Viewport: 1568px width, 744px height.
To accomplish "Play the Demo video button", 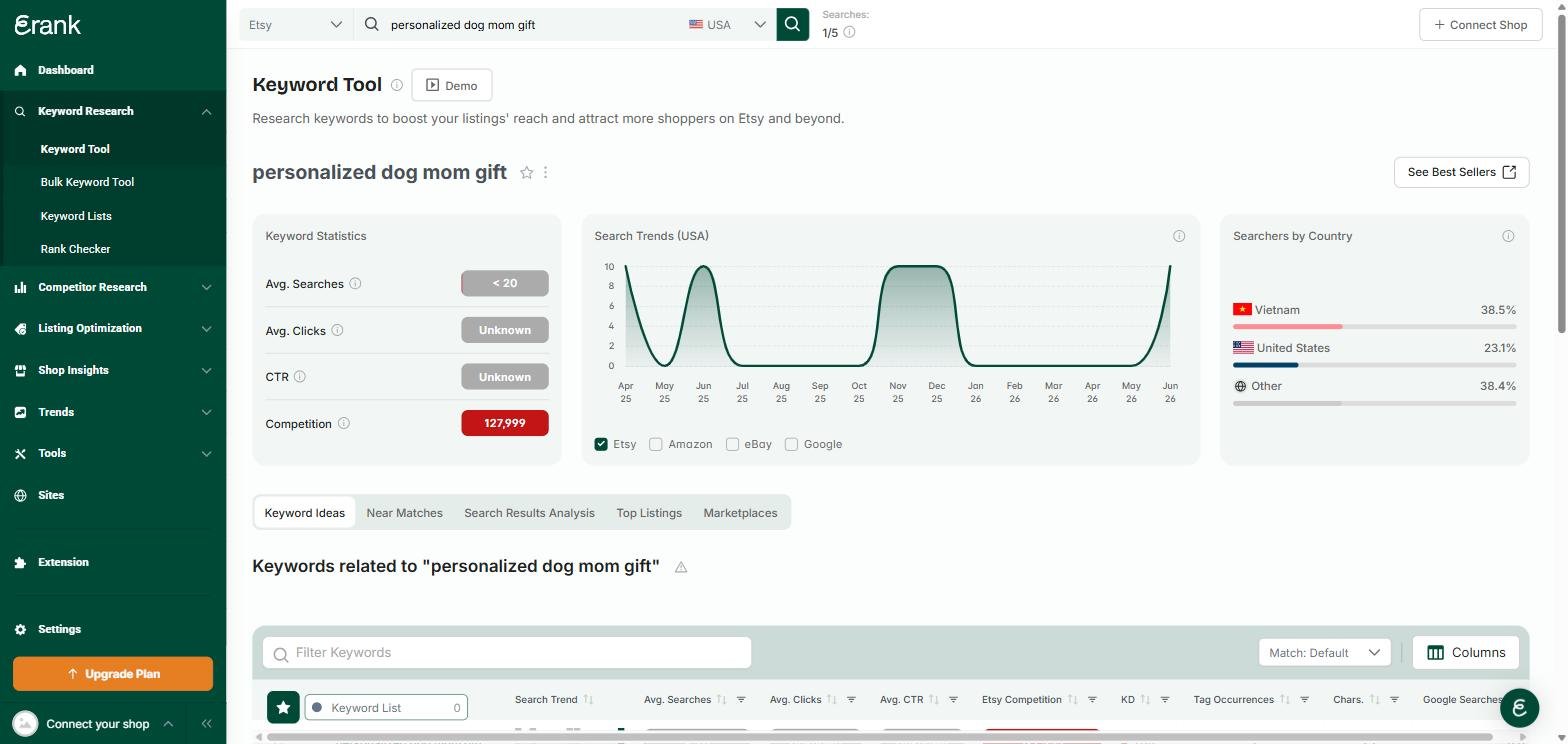I will 451,85.
